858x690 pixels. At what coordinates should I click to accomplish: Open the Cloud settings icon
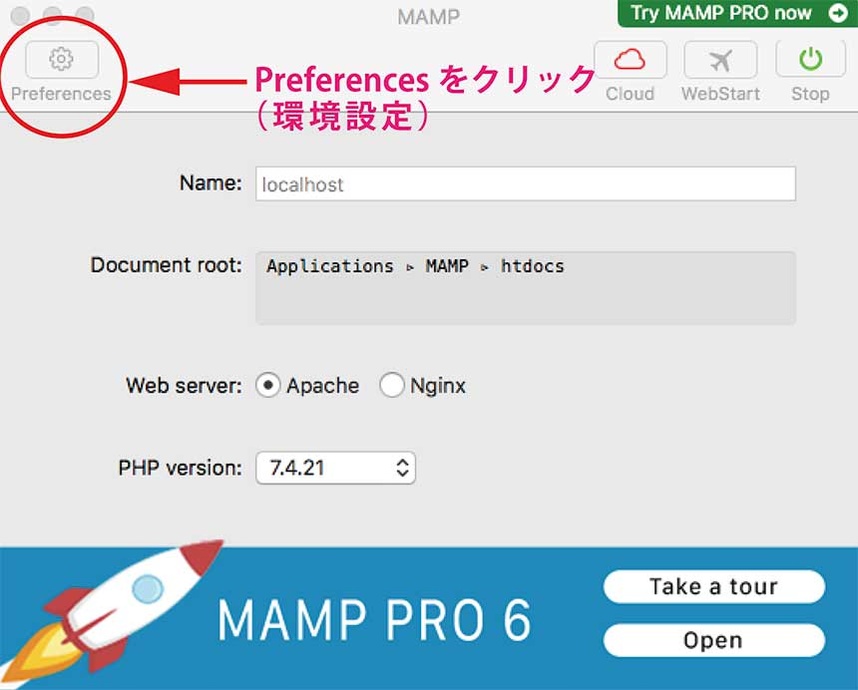click(x=630, y=60)
